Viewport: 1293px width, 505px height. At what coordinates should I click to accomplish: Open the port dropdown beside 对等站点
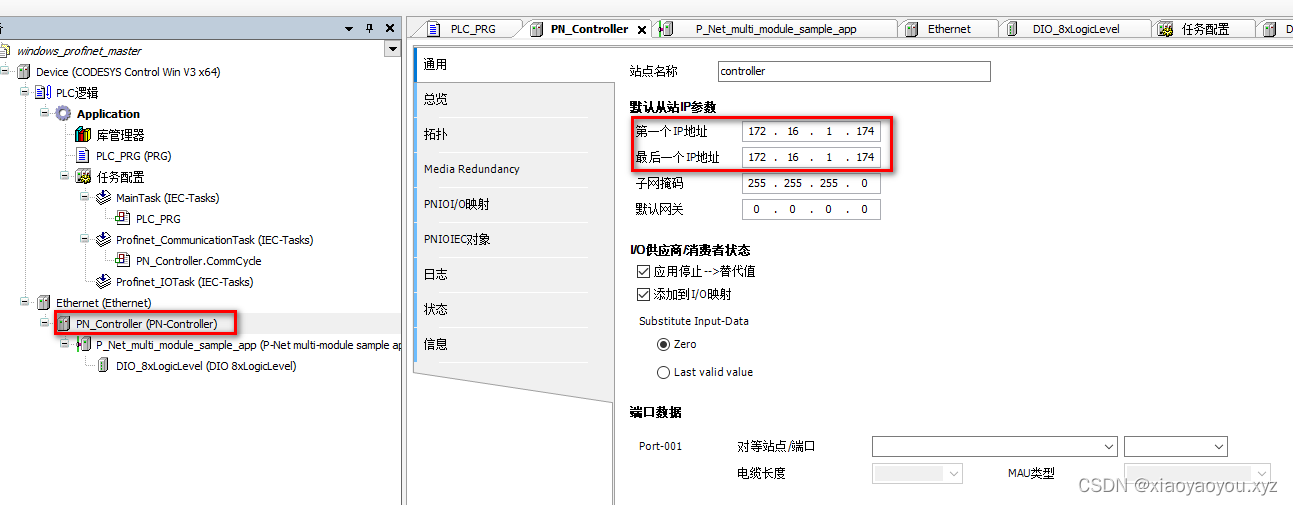coord(1218,447)
